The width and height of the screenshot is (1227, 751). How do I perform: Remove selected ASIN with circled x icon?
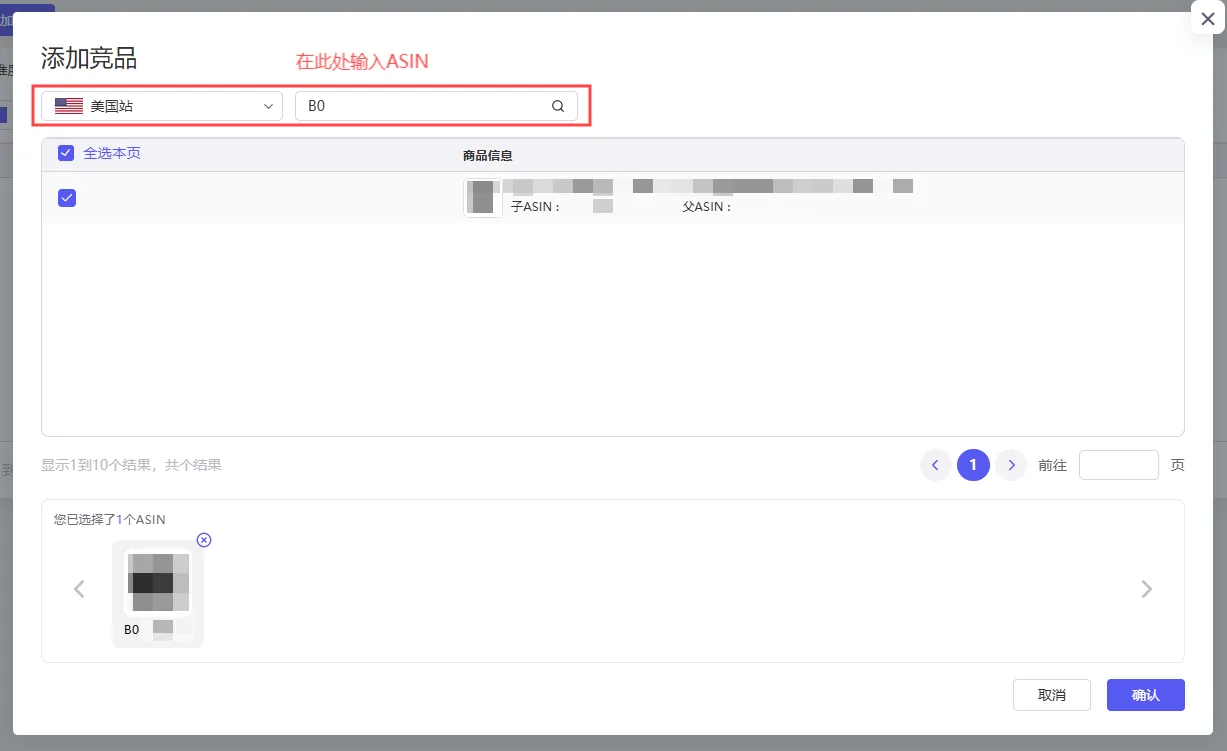[204, 540]
